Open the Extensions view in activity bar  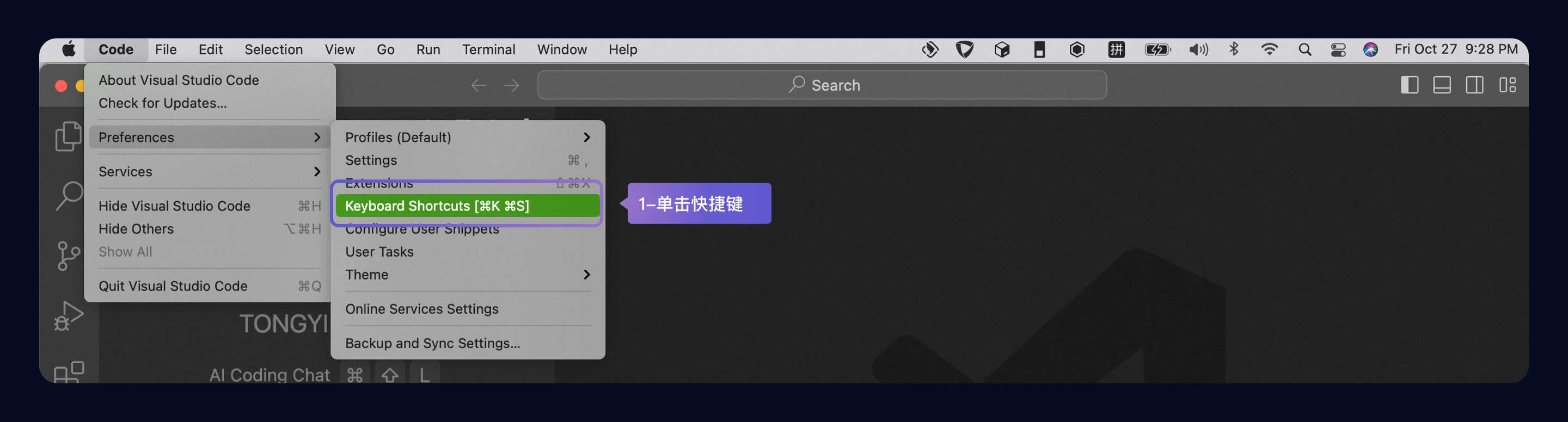point(68,371)
